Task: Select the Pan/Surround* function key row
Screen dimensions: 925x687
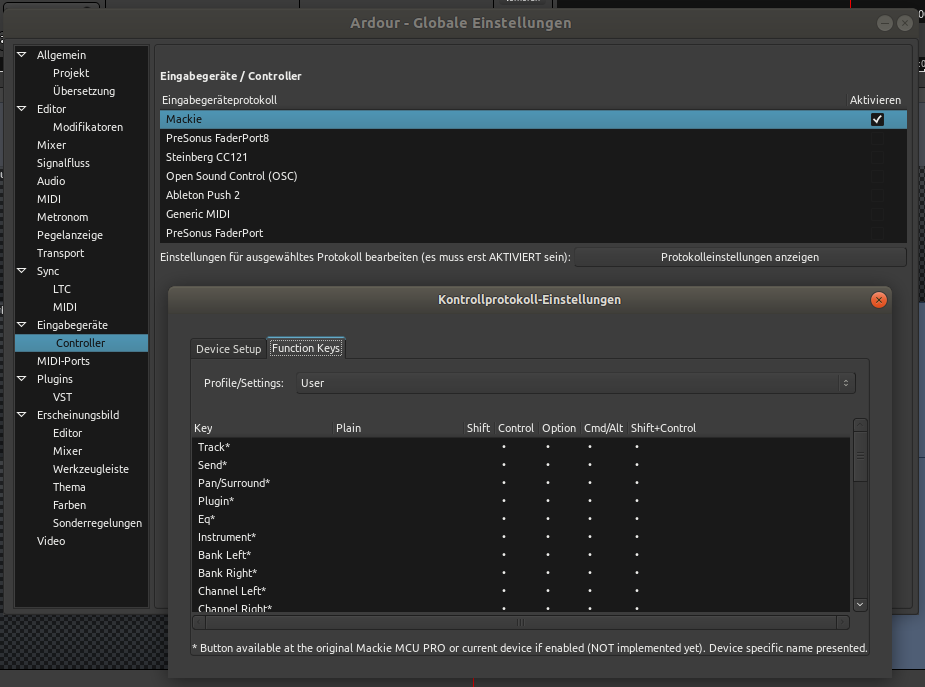Action: click(x=521, y=483)
